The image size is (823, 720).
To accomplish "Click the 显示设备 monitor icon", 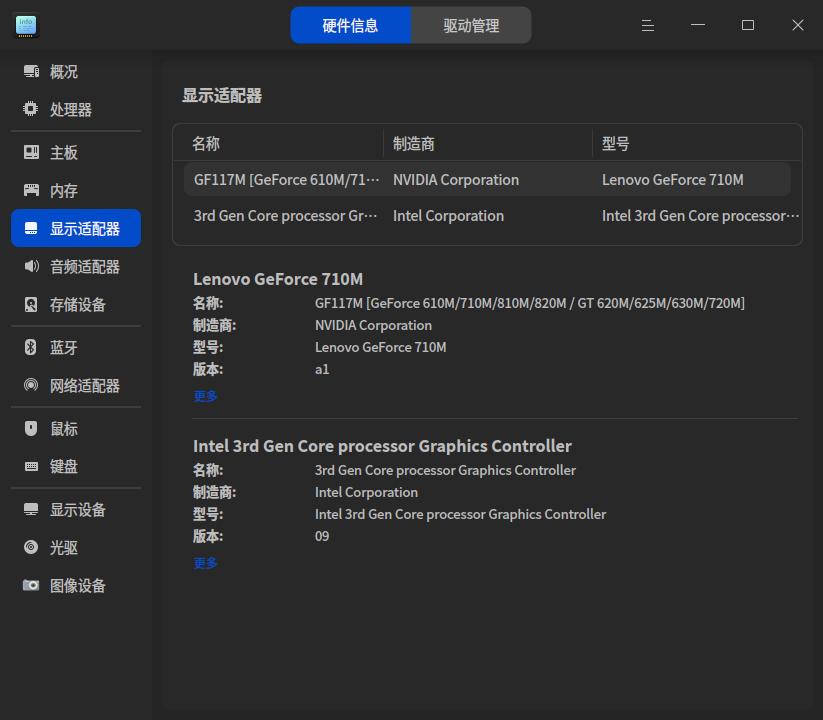I will 31,509.
